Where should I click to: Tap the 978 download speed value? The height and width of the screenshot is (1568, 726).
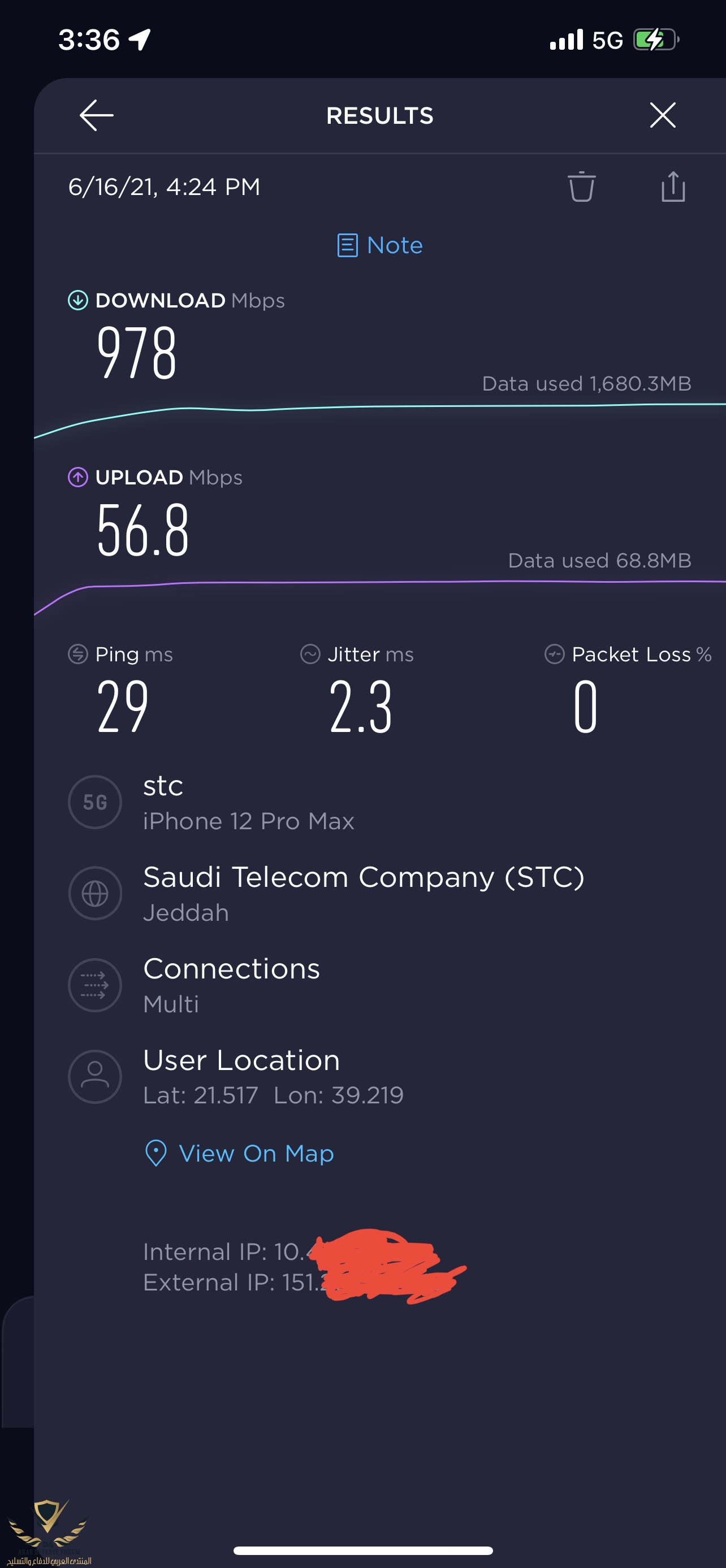click(x=137, y=353)
